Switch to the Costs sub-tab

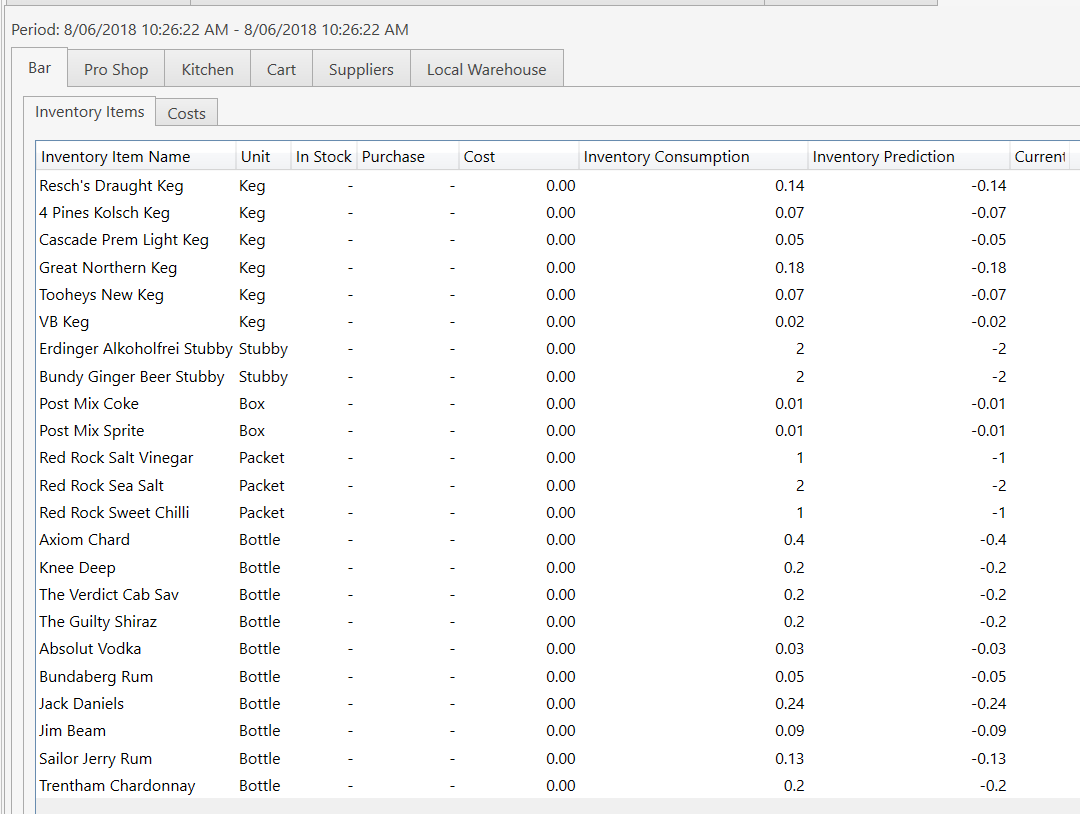point(186,113)
